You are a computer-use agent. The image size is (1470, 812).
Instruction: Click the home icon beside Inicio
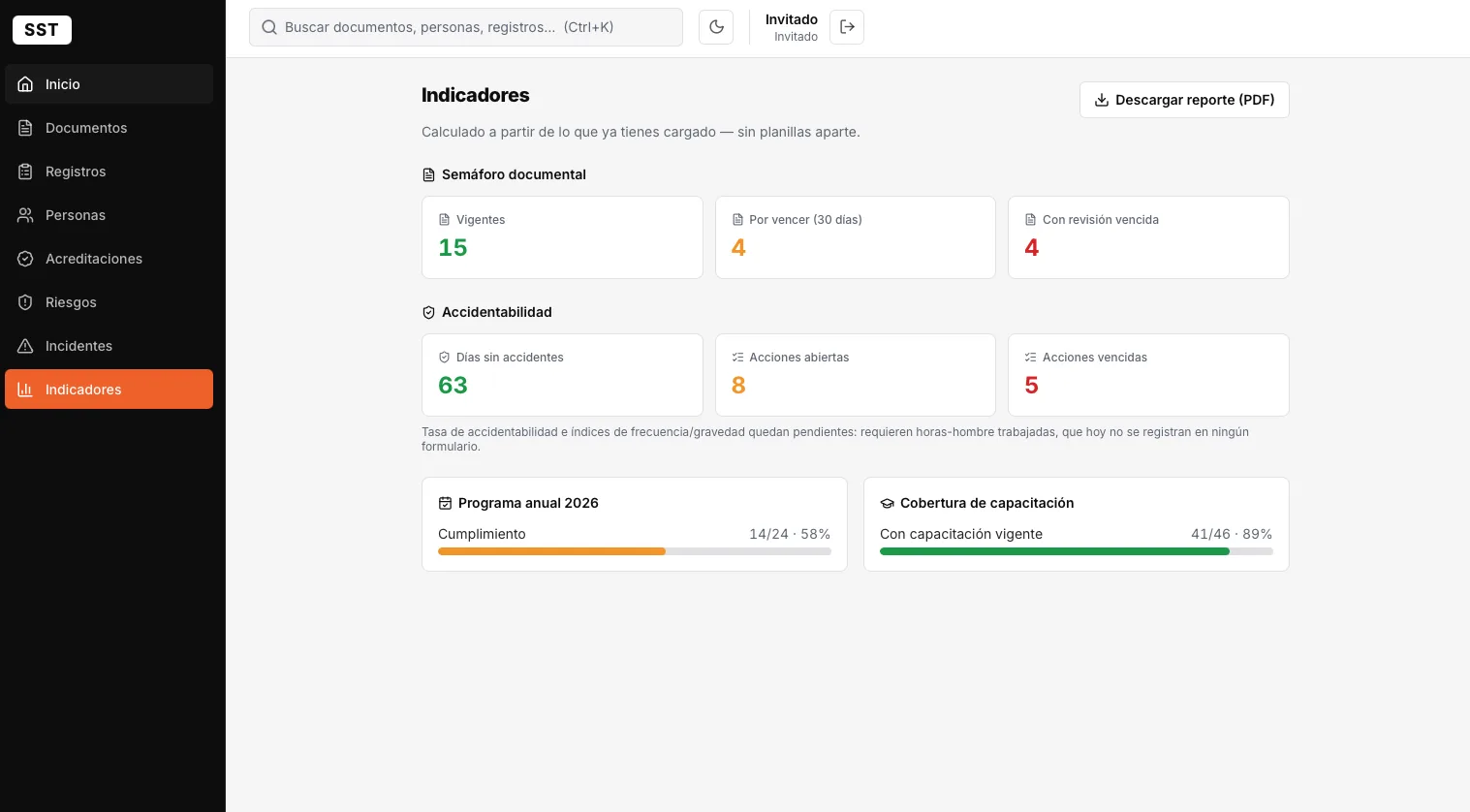[25, 84]
